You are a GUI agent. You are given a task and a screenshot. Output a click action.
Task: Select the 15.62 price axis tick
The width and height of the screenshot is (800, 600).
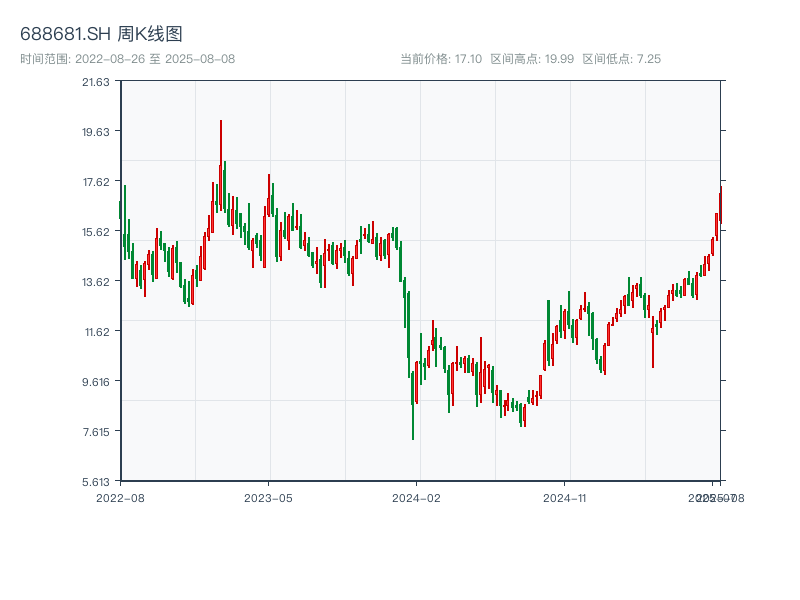click(x=96, y=231)
